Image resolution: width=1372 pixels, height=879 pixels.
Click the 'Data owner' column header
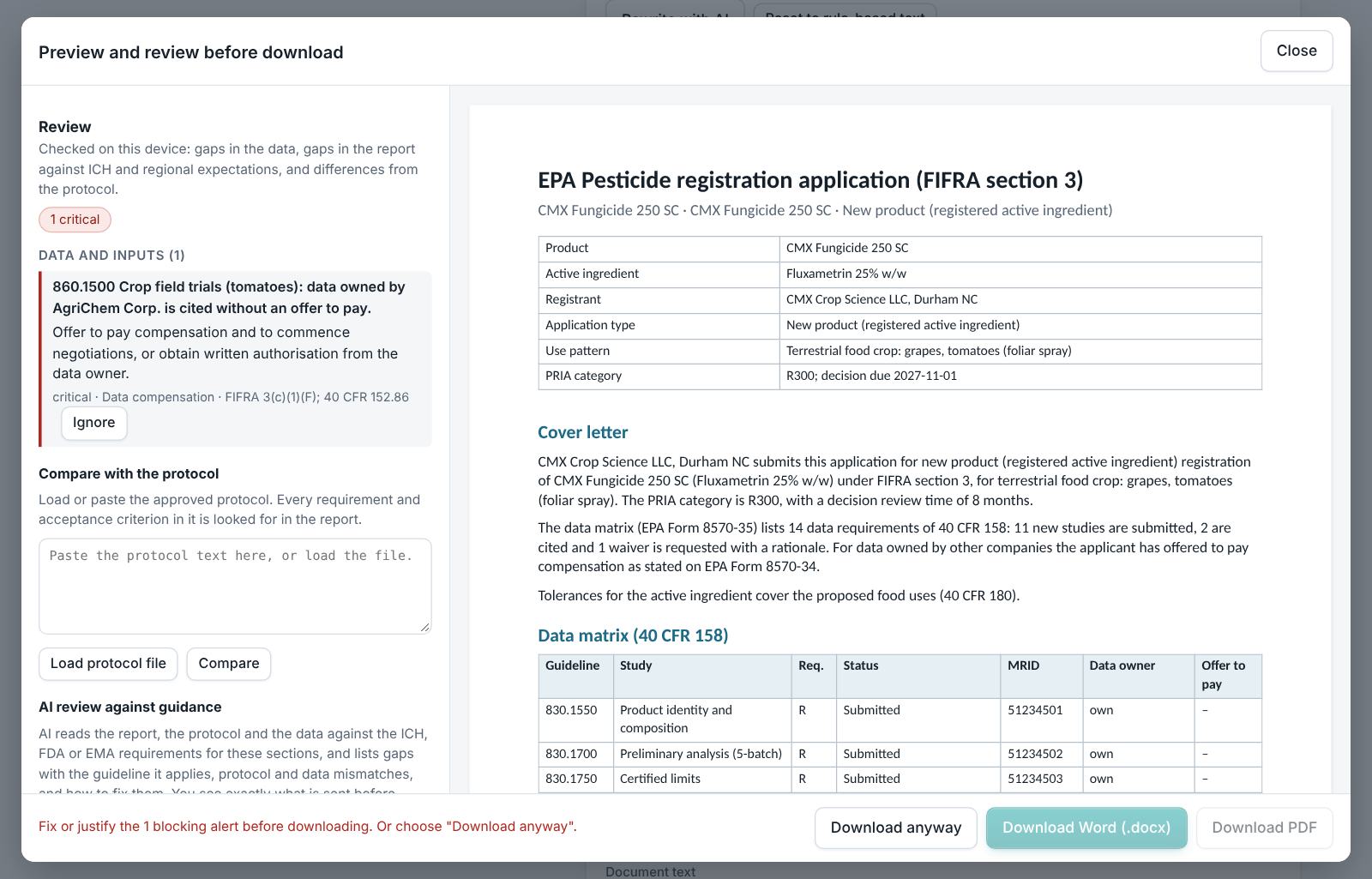[1138, 676]
